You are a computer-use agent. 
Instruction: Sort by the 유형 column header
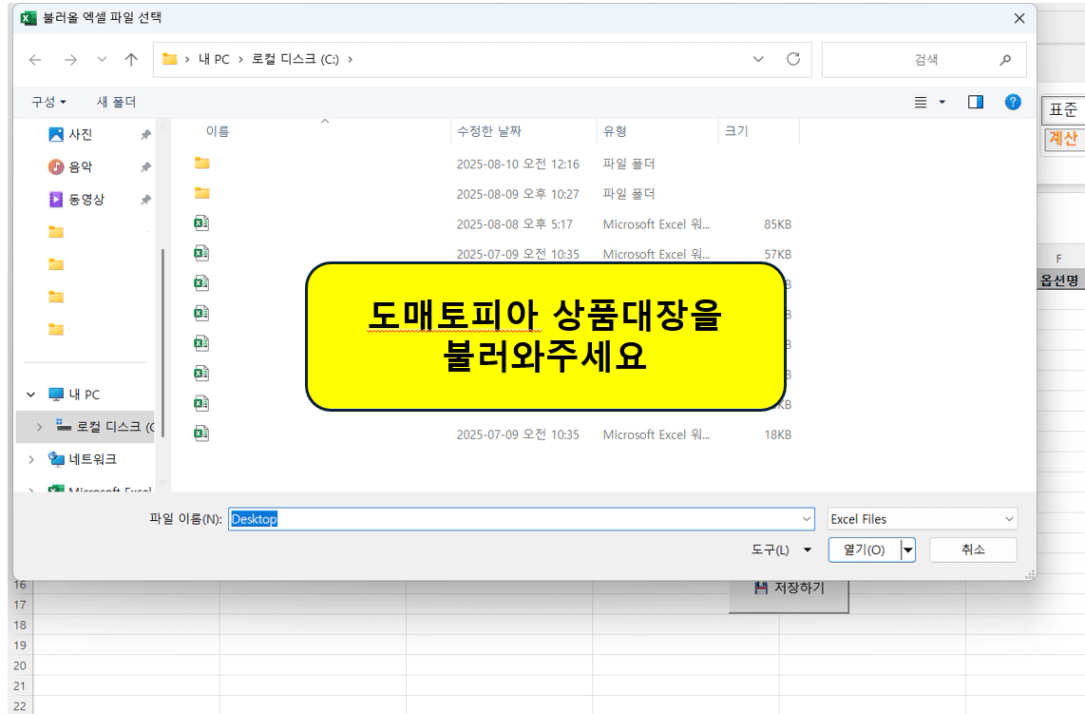(614, 131)
